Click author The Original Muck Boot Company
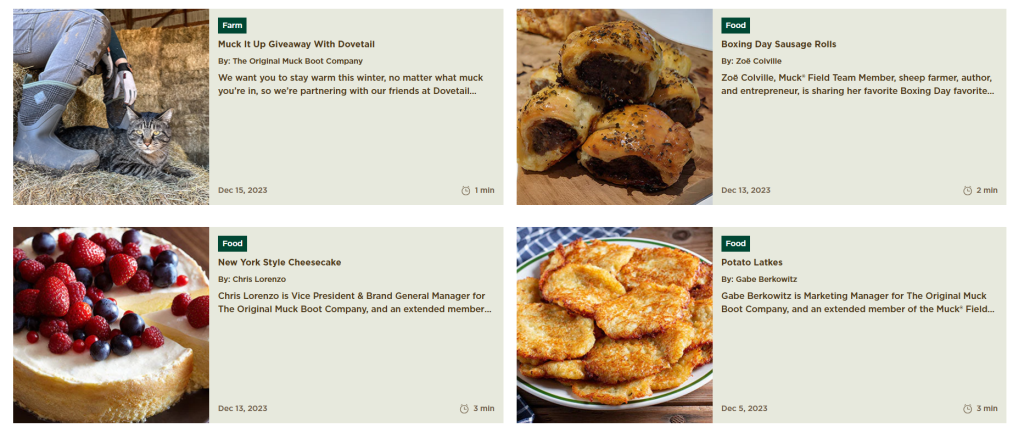Viewport: 1024px width, 438px height. click(298, 61)
